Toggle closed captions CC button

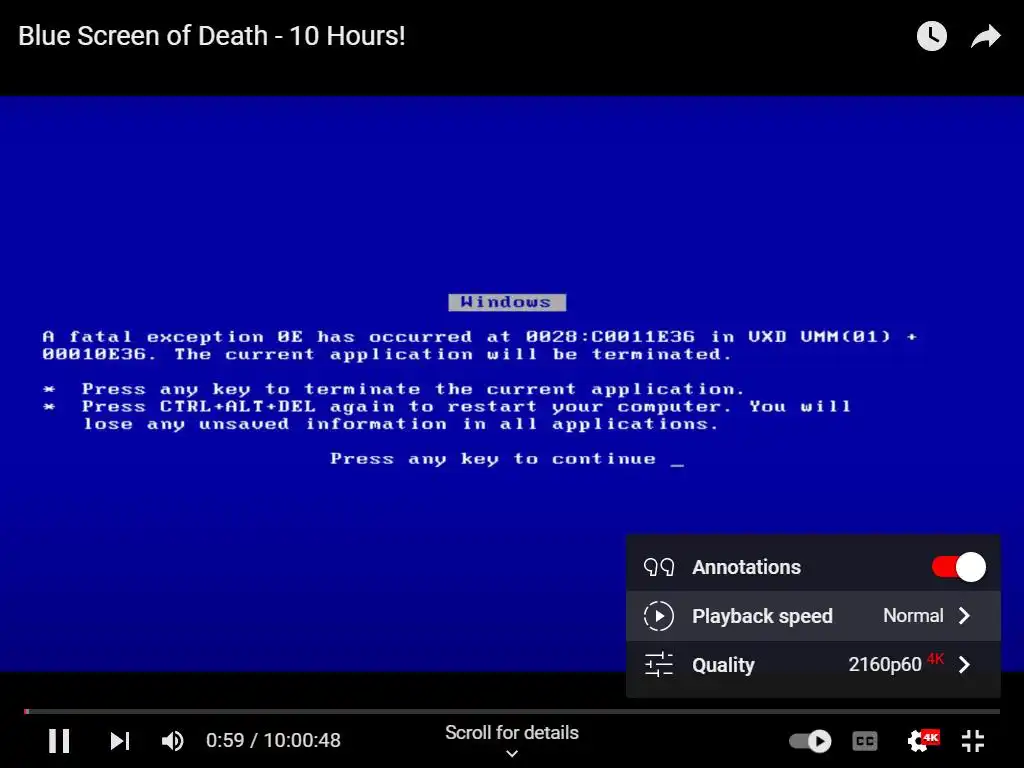[865, 741]
